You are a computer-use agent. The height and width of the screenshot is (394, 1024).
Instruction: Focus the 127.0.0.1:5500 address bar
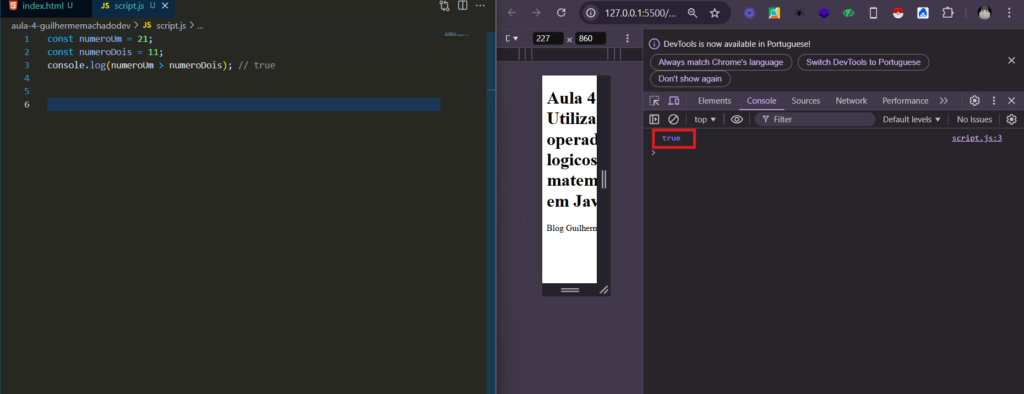pyautogui.click(x=641, y=12)
